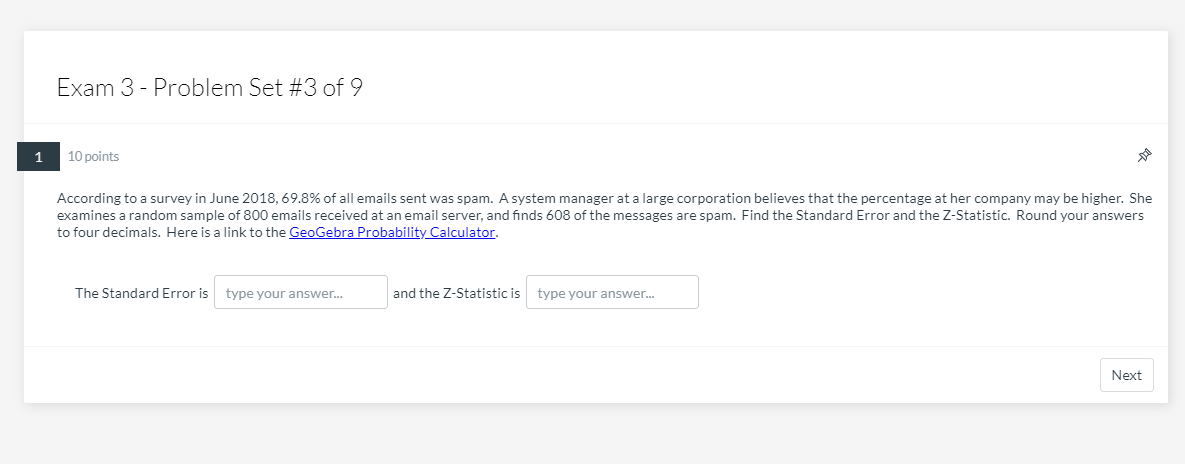Click the exam title heading
Image resolution: width=1185 pixels, height=464 pixels.
[210, 88]
